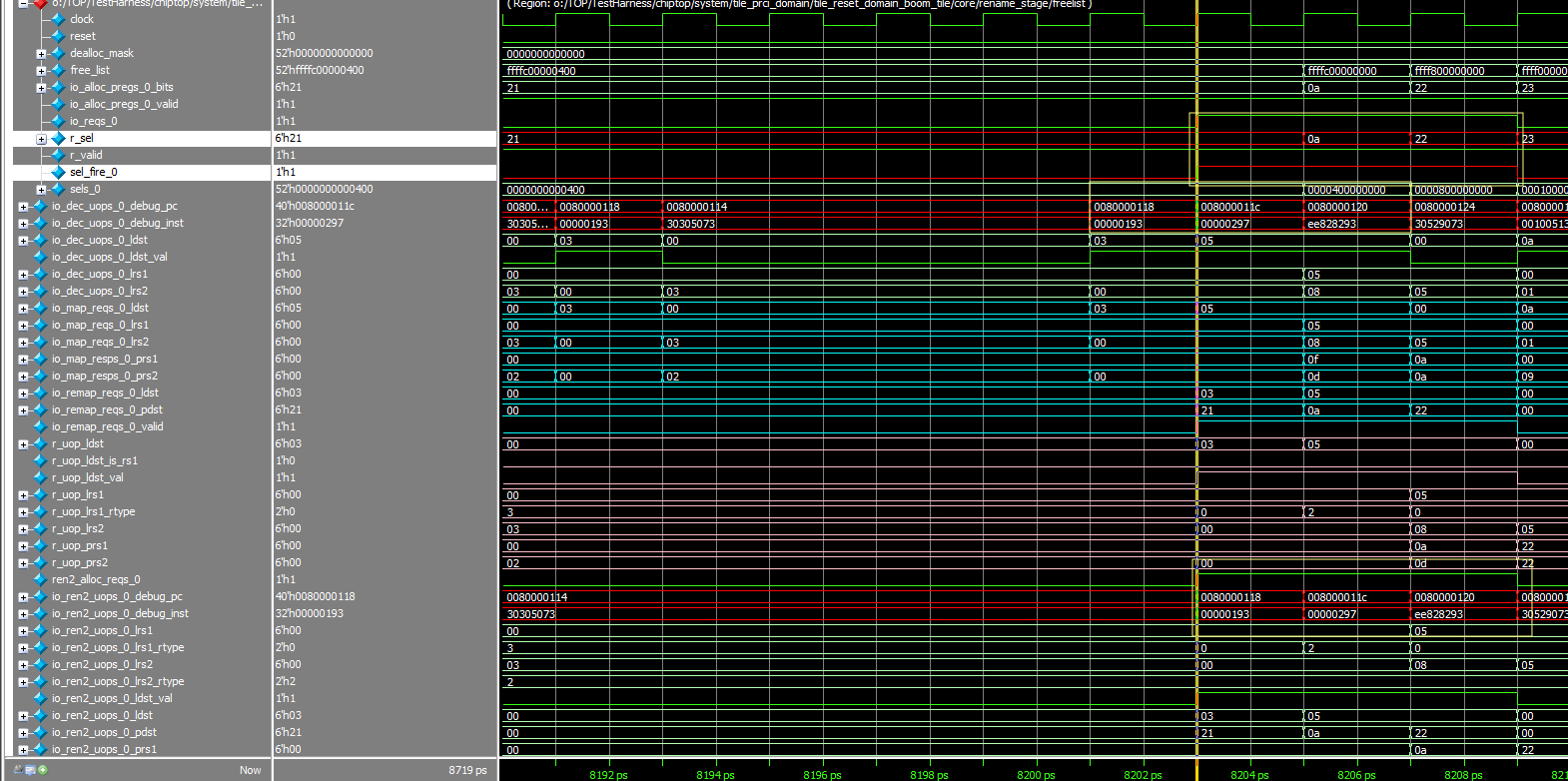Select r_uop_prs1 signal name

pos(80,545)
